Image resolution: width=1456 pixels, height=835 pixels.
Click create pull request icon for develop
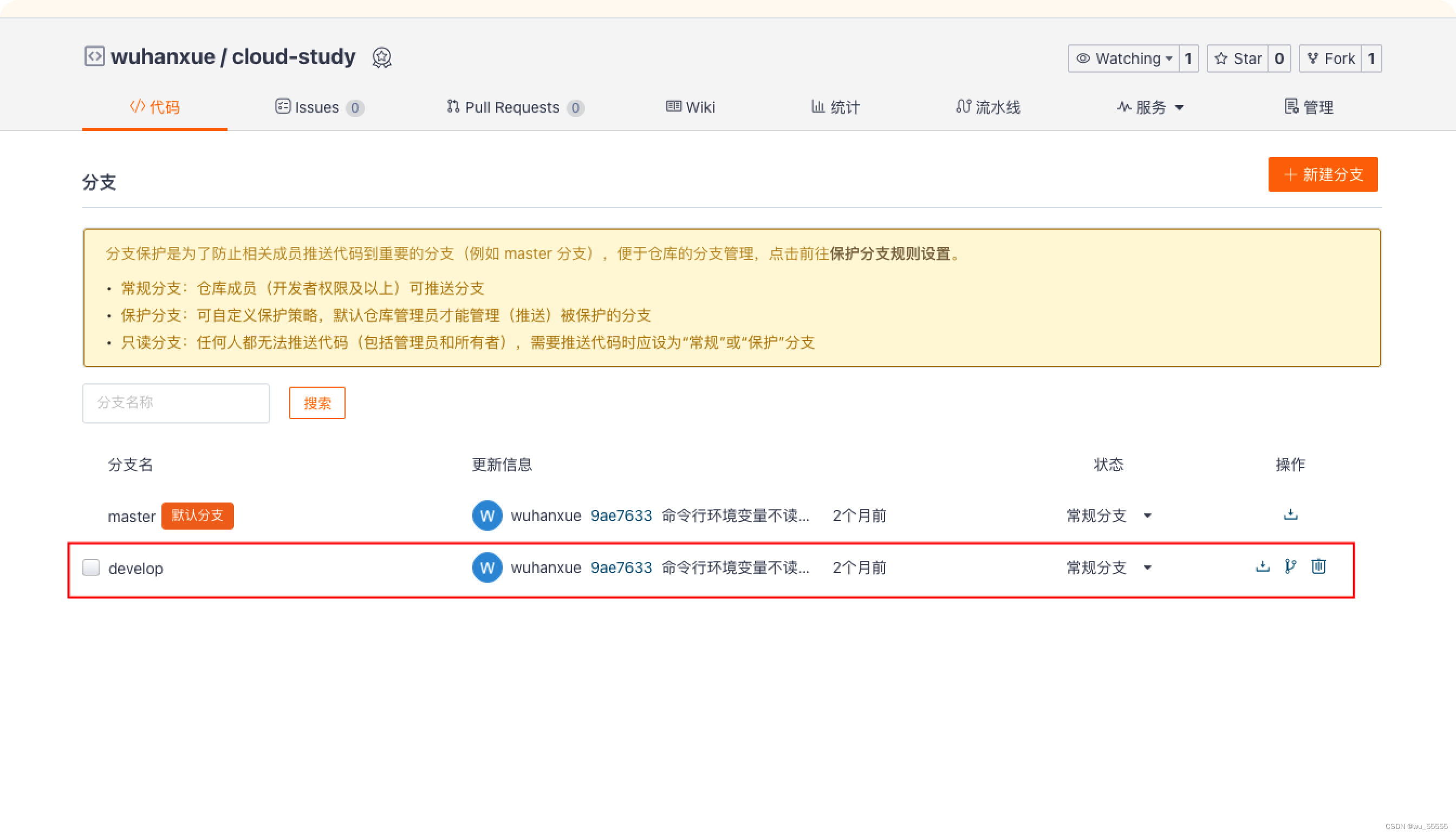click(1290, 566)
